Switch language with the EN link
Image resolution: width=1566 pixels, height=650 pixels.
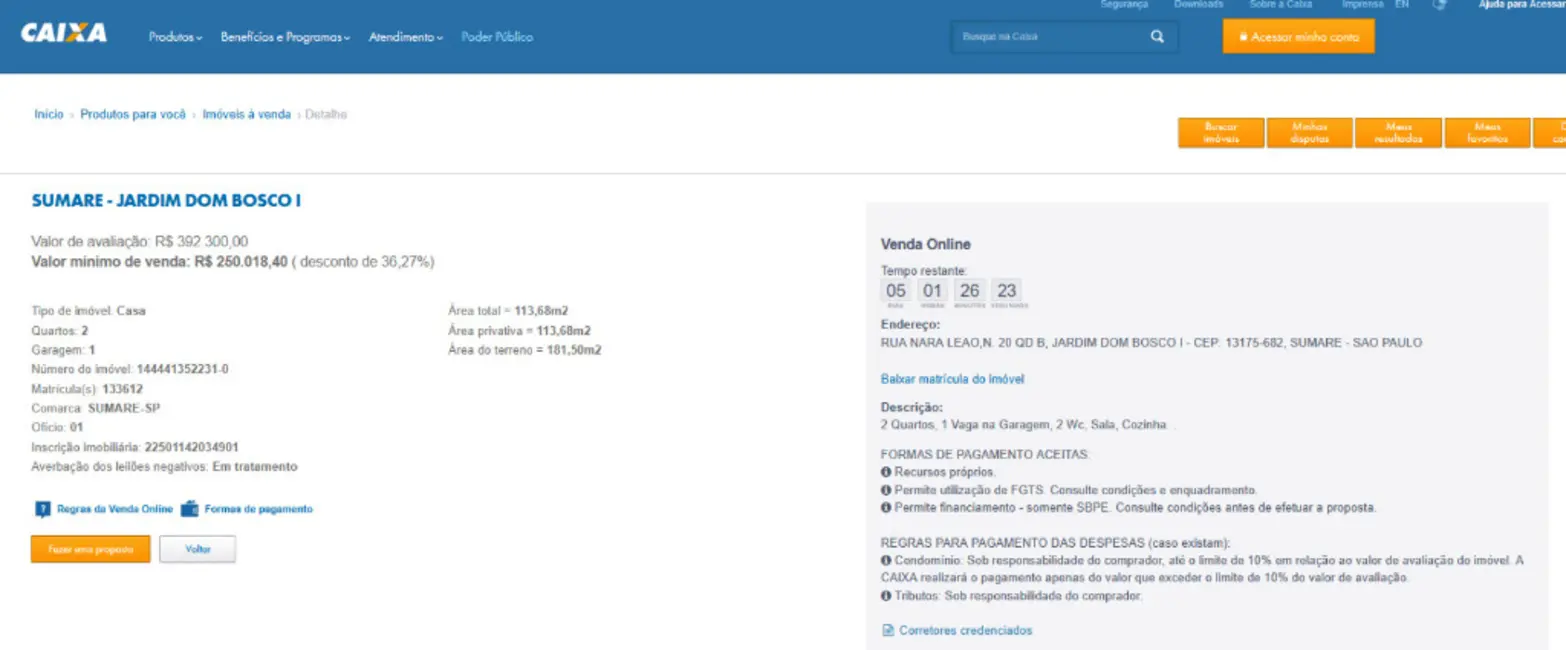coord(1402,5)
